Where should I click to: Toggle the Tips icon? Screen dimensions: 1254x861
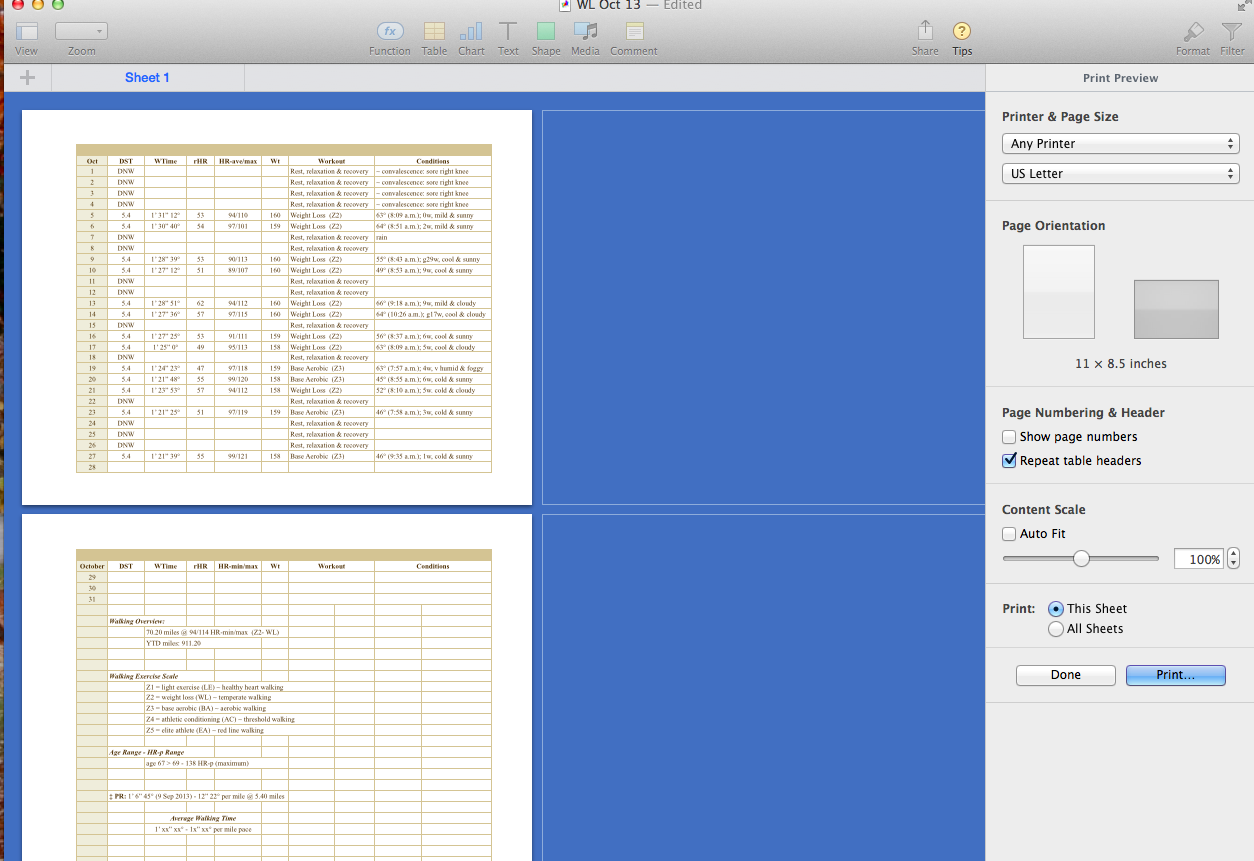(962, 31)
